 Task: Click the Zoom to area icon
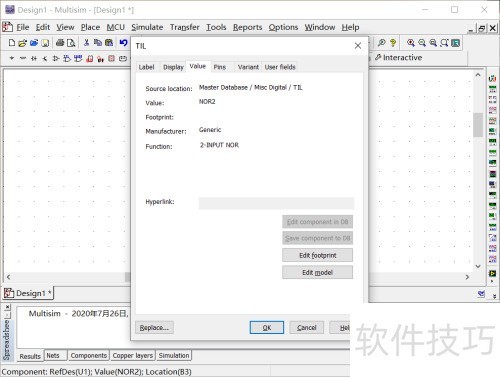point(433,43)
